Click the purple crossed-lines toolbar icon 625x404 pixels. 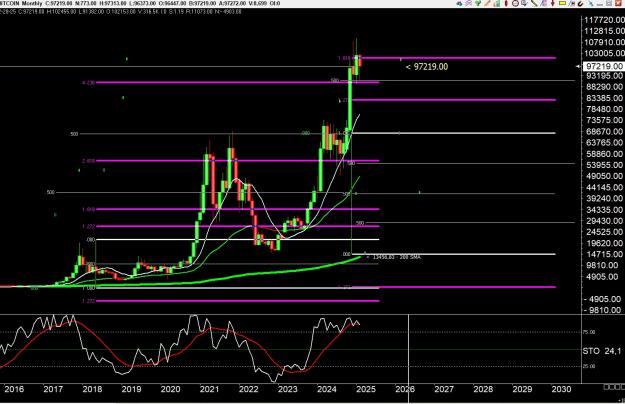point(468,3)
